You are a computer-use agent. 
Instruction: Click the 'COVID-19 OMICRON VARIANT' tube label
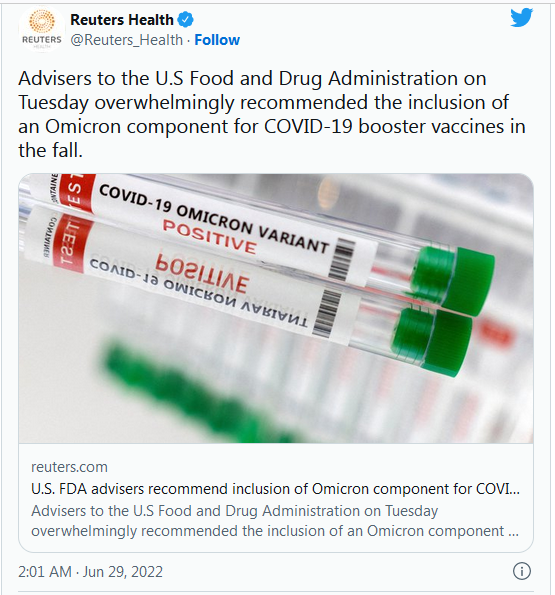214,218
